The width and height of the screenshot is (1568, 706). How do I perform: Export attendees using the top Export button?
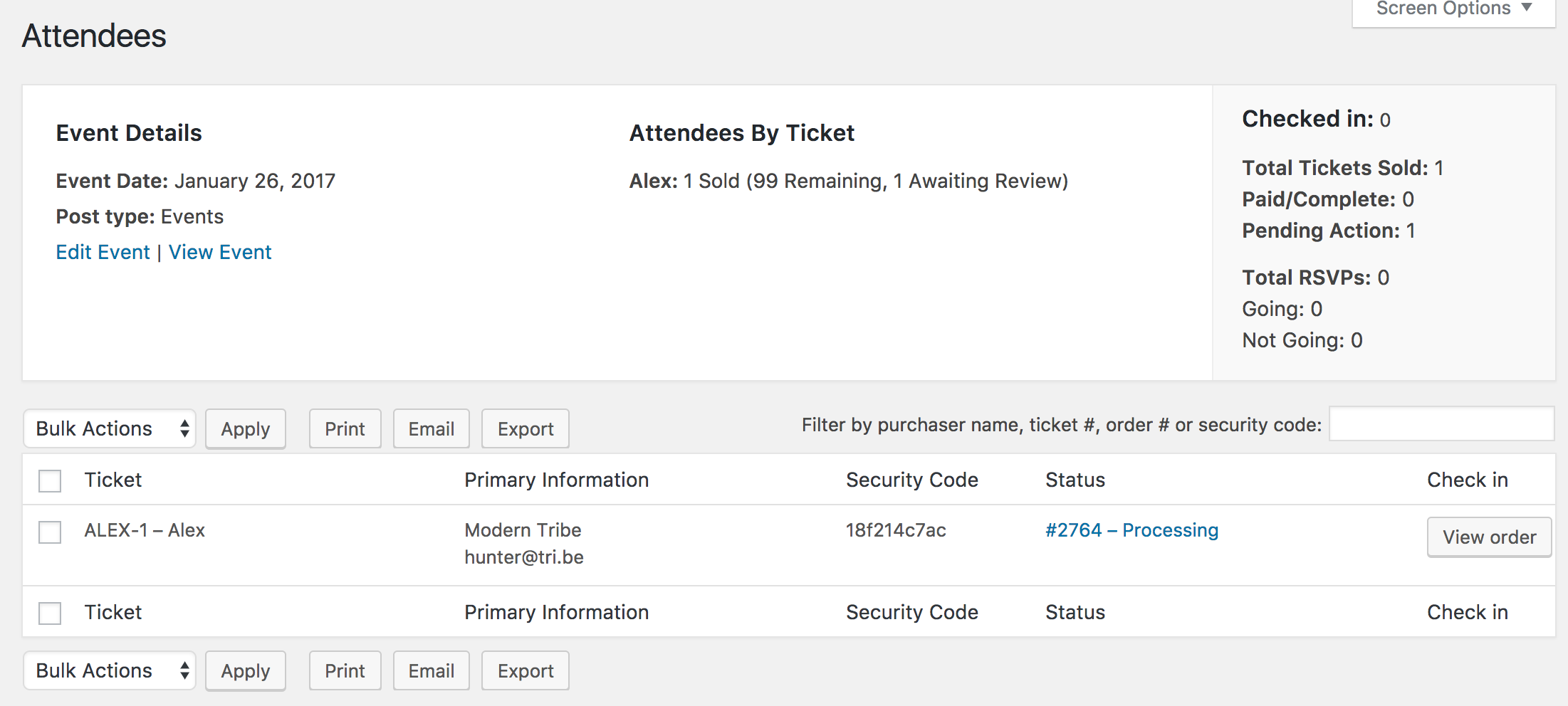coord(525,428)
